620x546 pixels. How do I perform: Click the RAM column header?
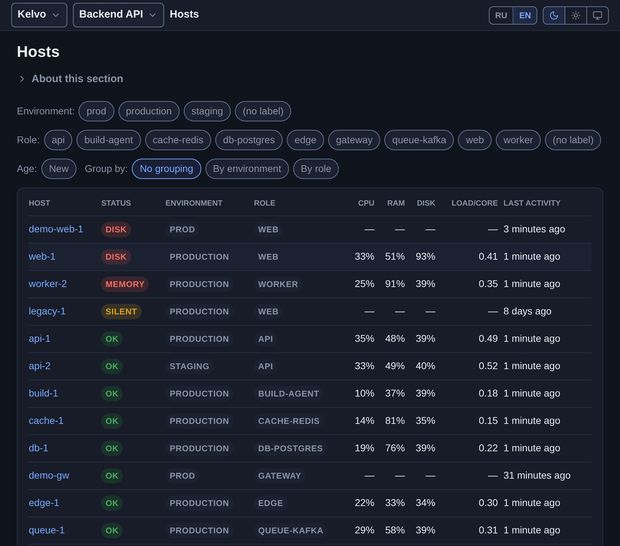tap(396, 203)
